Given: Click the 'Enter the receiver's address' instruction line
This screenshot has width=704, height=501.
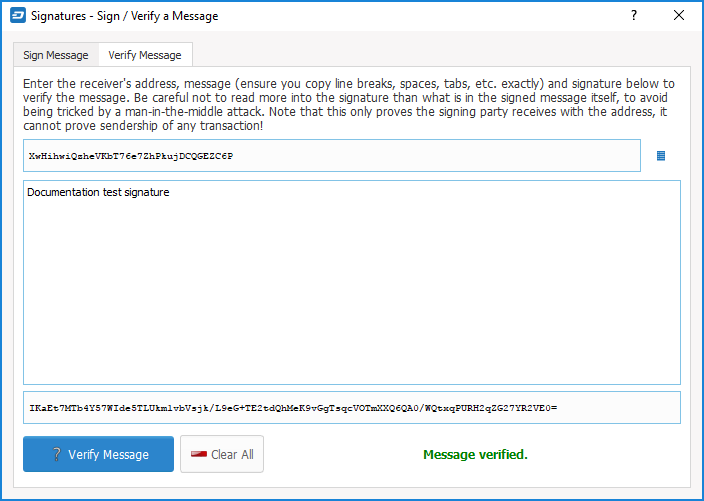Looking at the screenshot, I should pyautogui.click(x=349, y=84).
